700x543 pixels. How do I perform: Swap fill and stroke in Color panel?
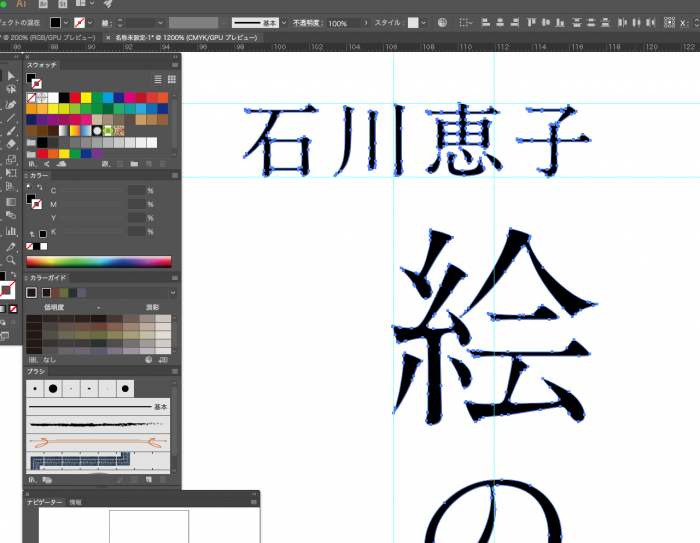pos(40,187)
